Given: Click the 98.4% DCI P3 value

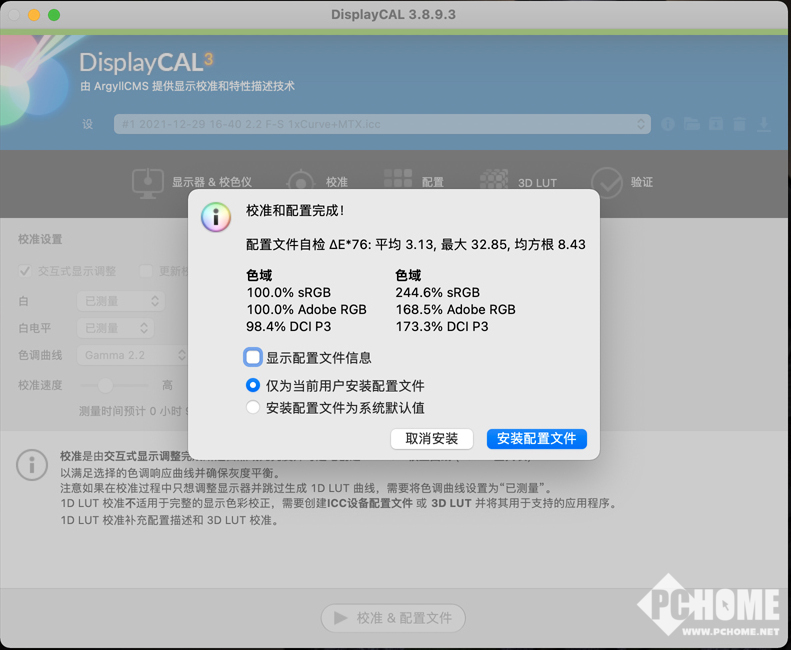Looking at the screenshot, I should coord(289,327).
